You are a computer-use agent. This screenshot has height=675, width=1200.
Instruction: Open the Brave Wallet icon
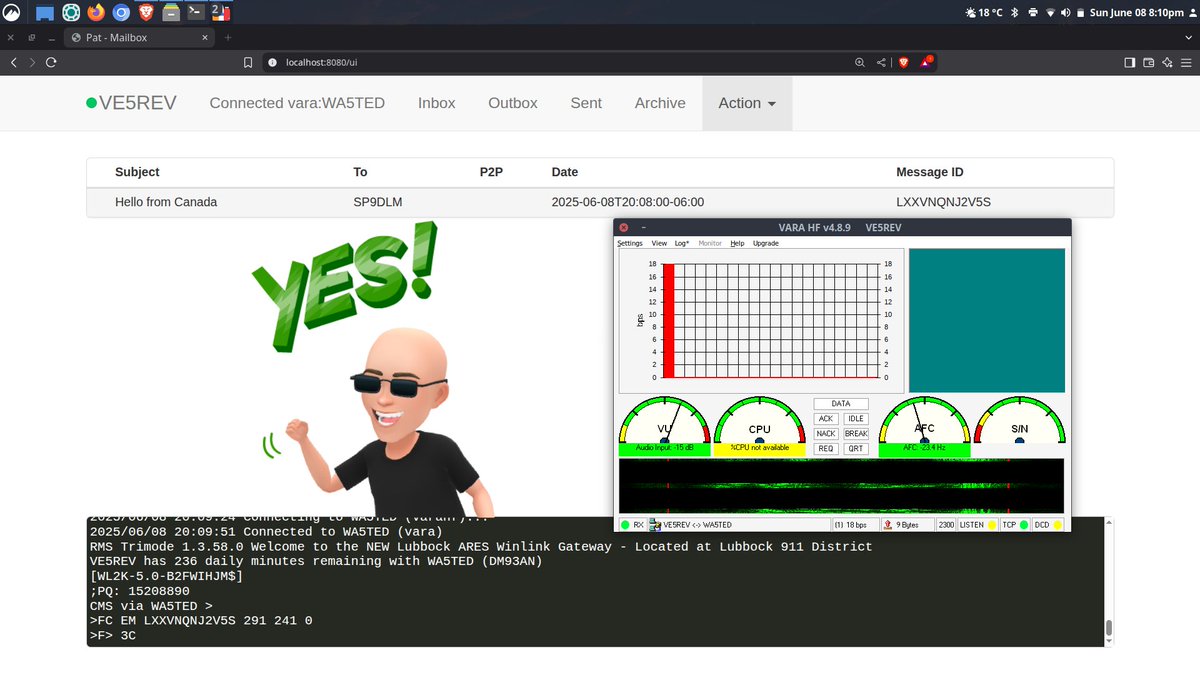[x=1148, y=62]
